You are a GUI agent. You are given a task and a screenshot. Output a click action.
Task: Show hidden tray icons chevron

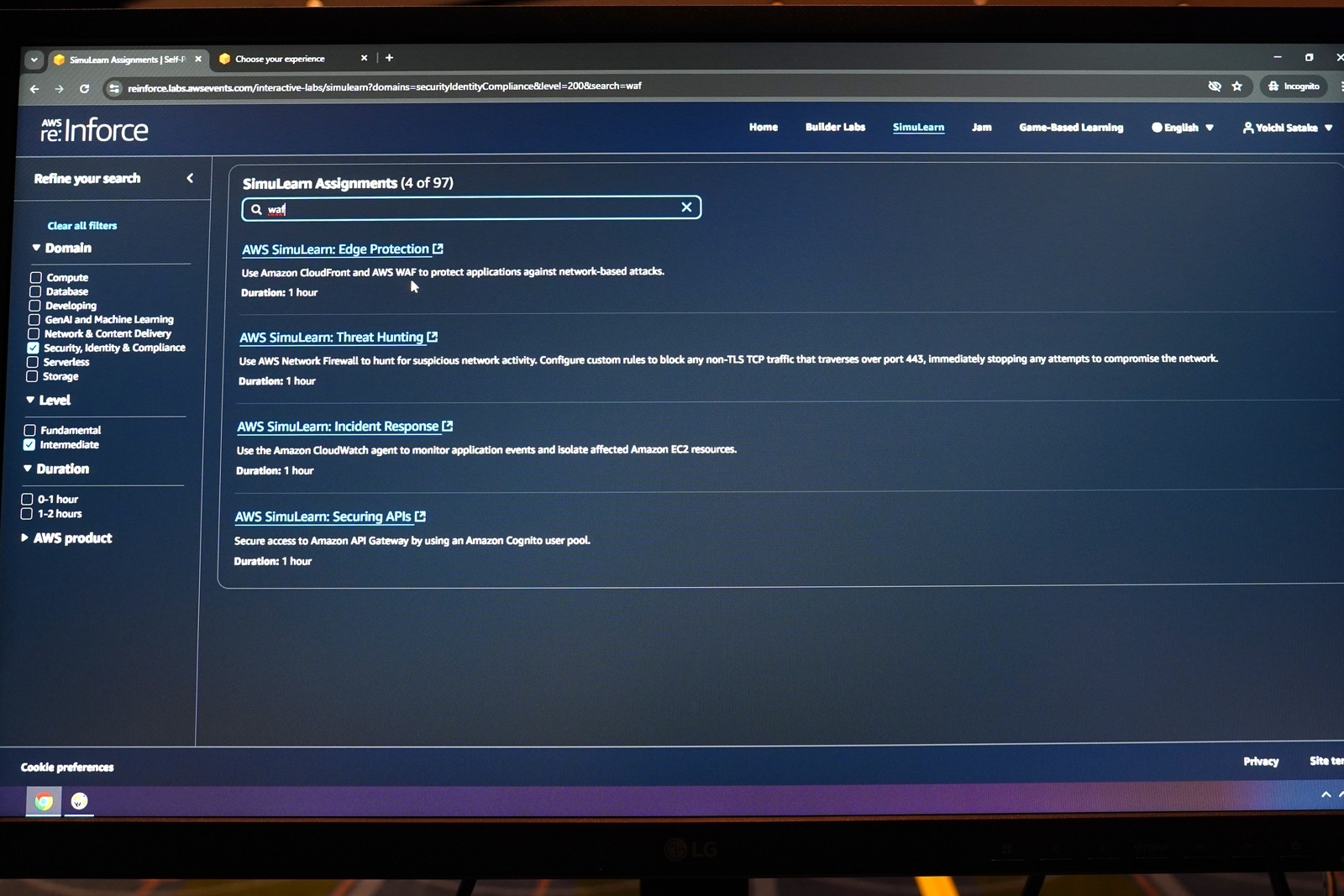point(1326,794)
